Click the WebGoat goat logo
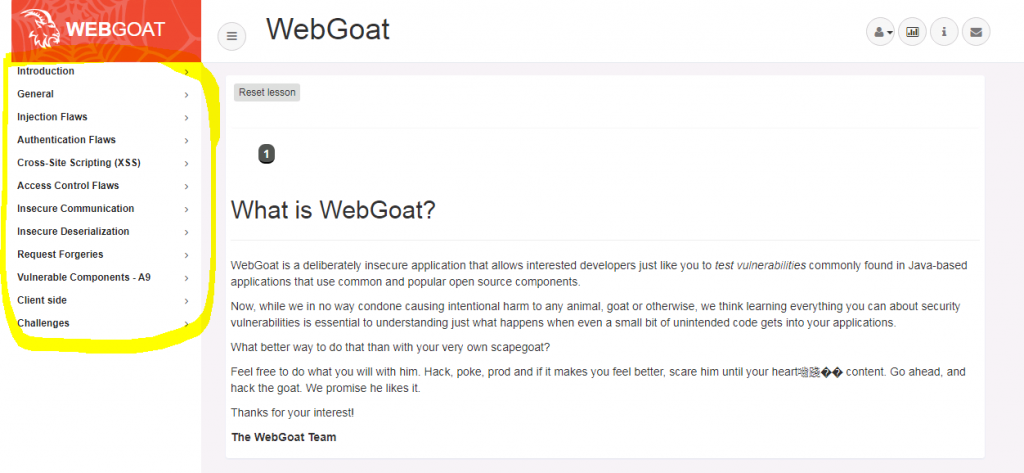 (42, 29)
